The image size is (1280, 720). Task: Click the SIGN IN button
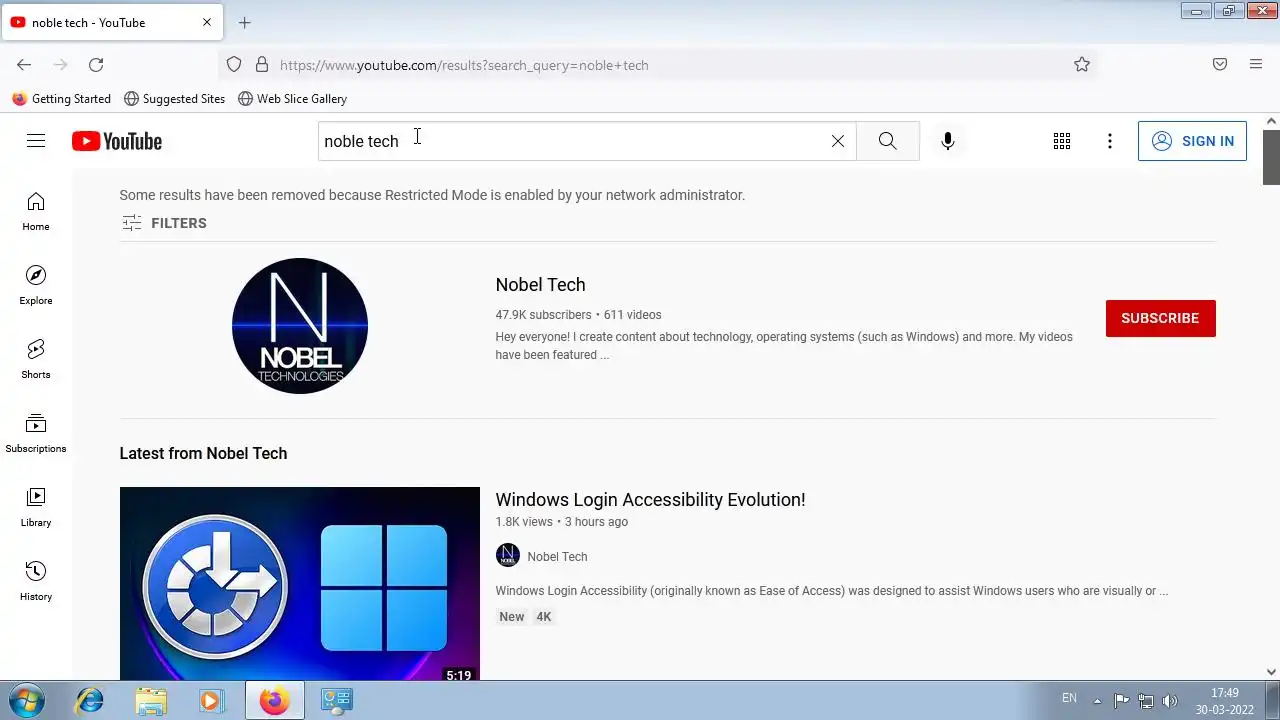point(1192,141)
